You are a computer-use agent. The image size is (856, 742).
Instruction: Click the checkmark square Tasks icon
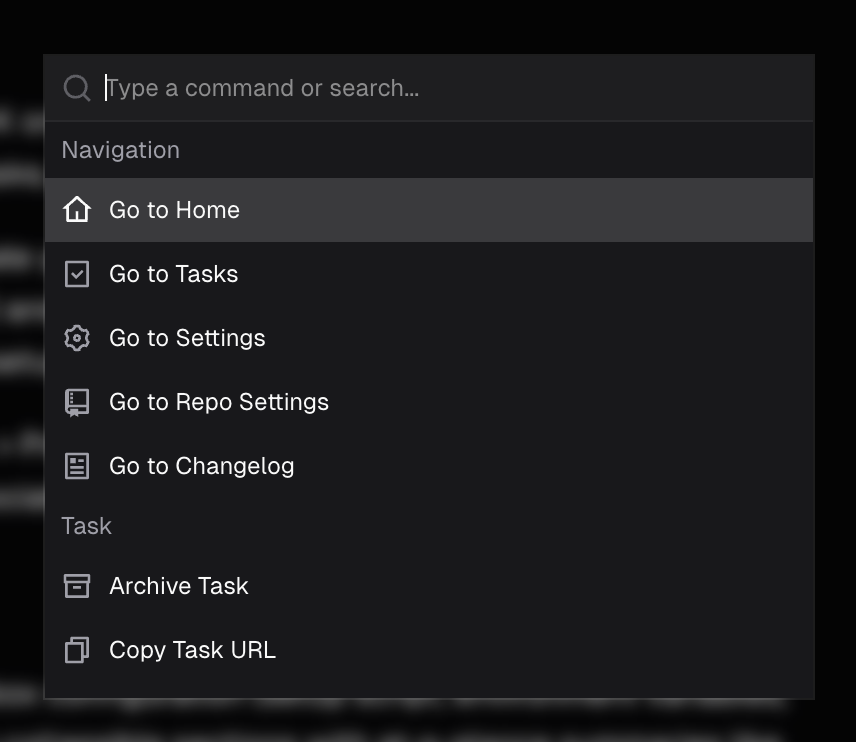click(77, 274)
